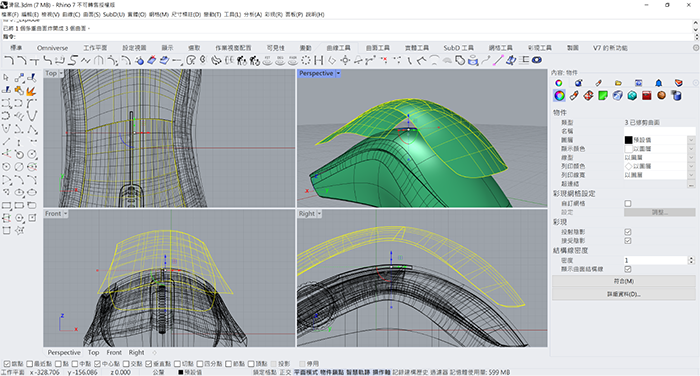700x376 pixels.
Task: Open the 圖層 layer dropdown in properties
Action: coord(691,140)
